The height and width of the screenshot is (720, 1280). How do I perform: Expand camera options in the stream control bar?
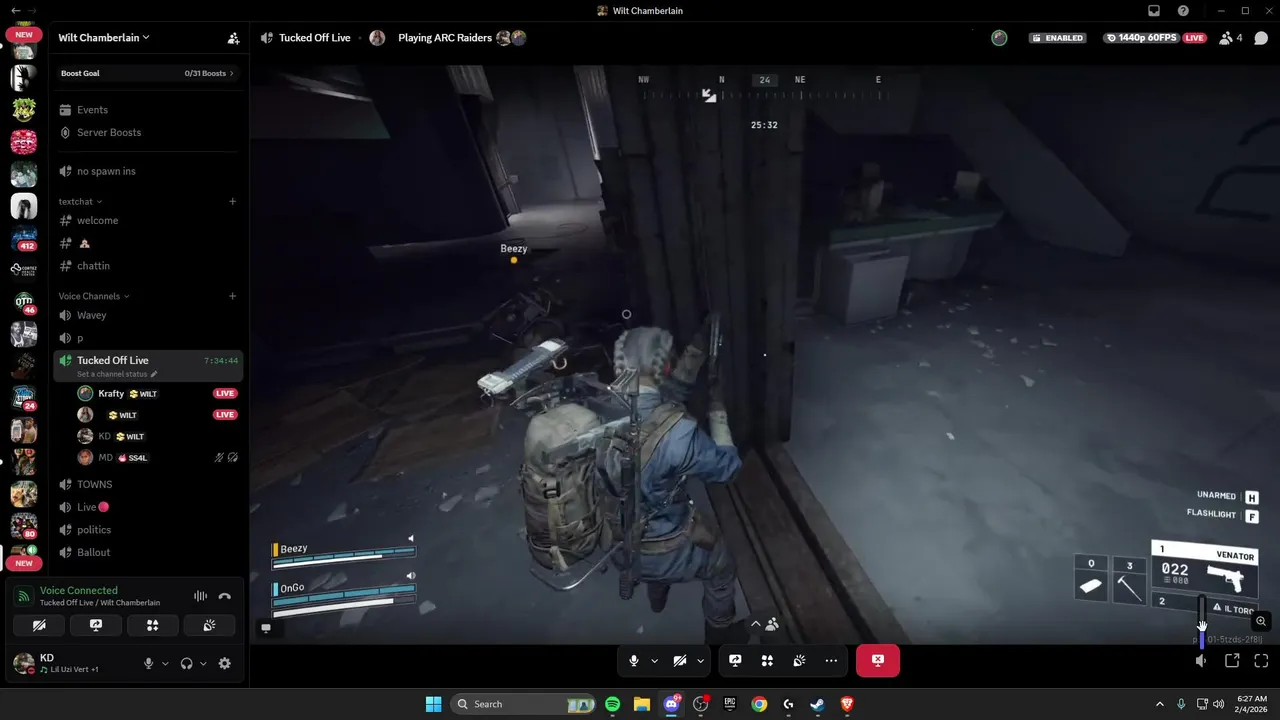point(700,661)
